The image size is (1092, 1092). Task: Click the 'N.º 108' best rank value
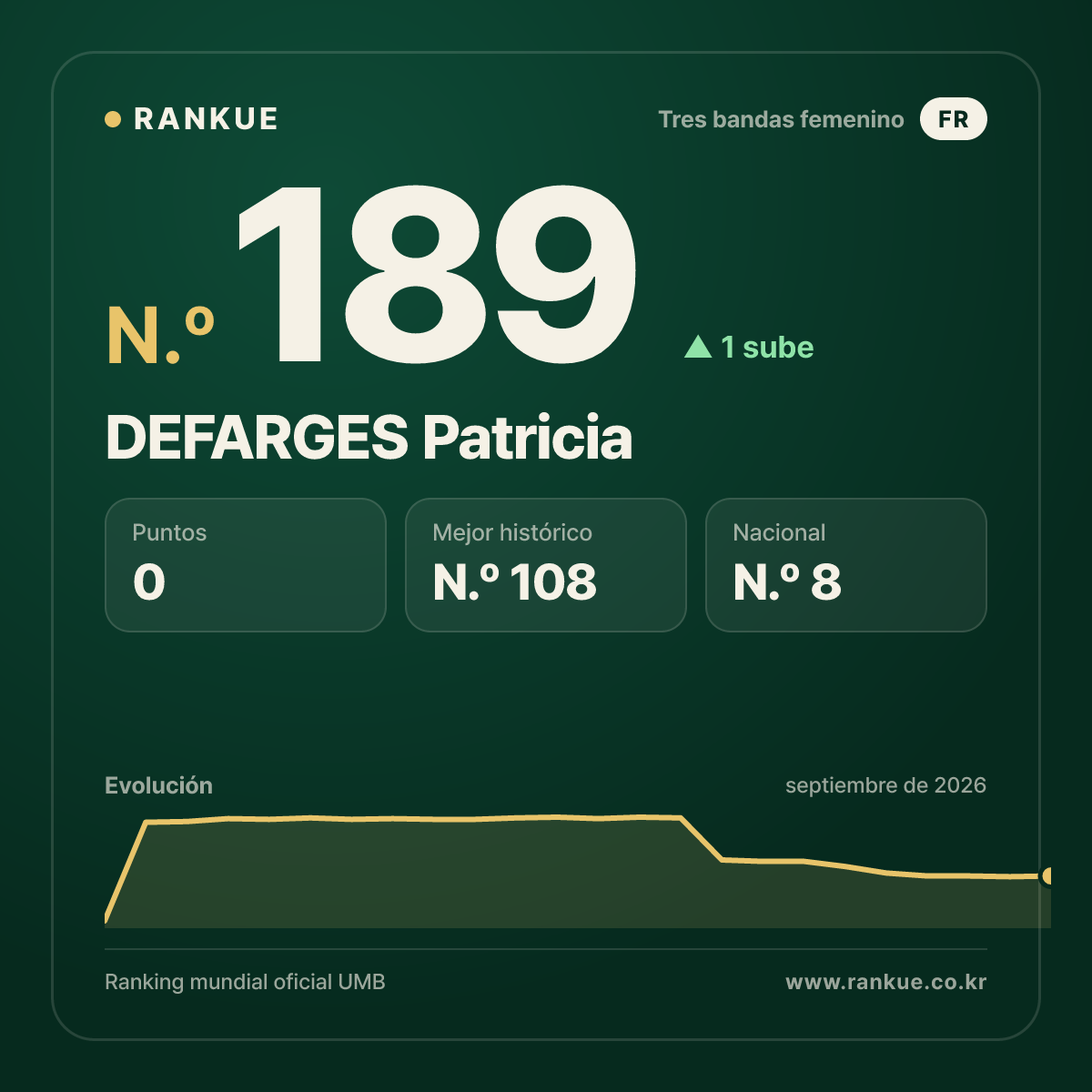pyautogui.click(x=515, y=582)
